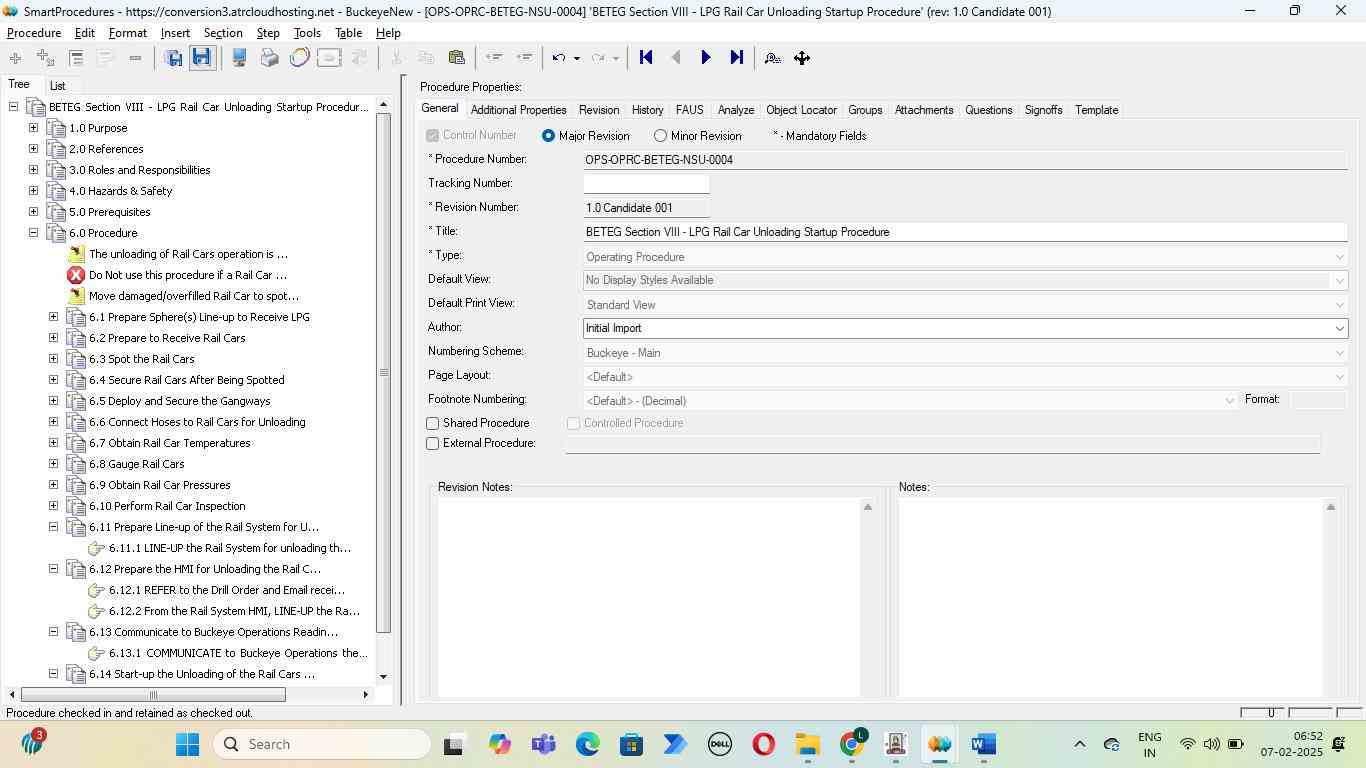1366x768 pixels.
Task: Click the indent toolbar icon
Action: [523, 58]
